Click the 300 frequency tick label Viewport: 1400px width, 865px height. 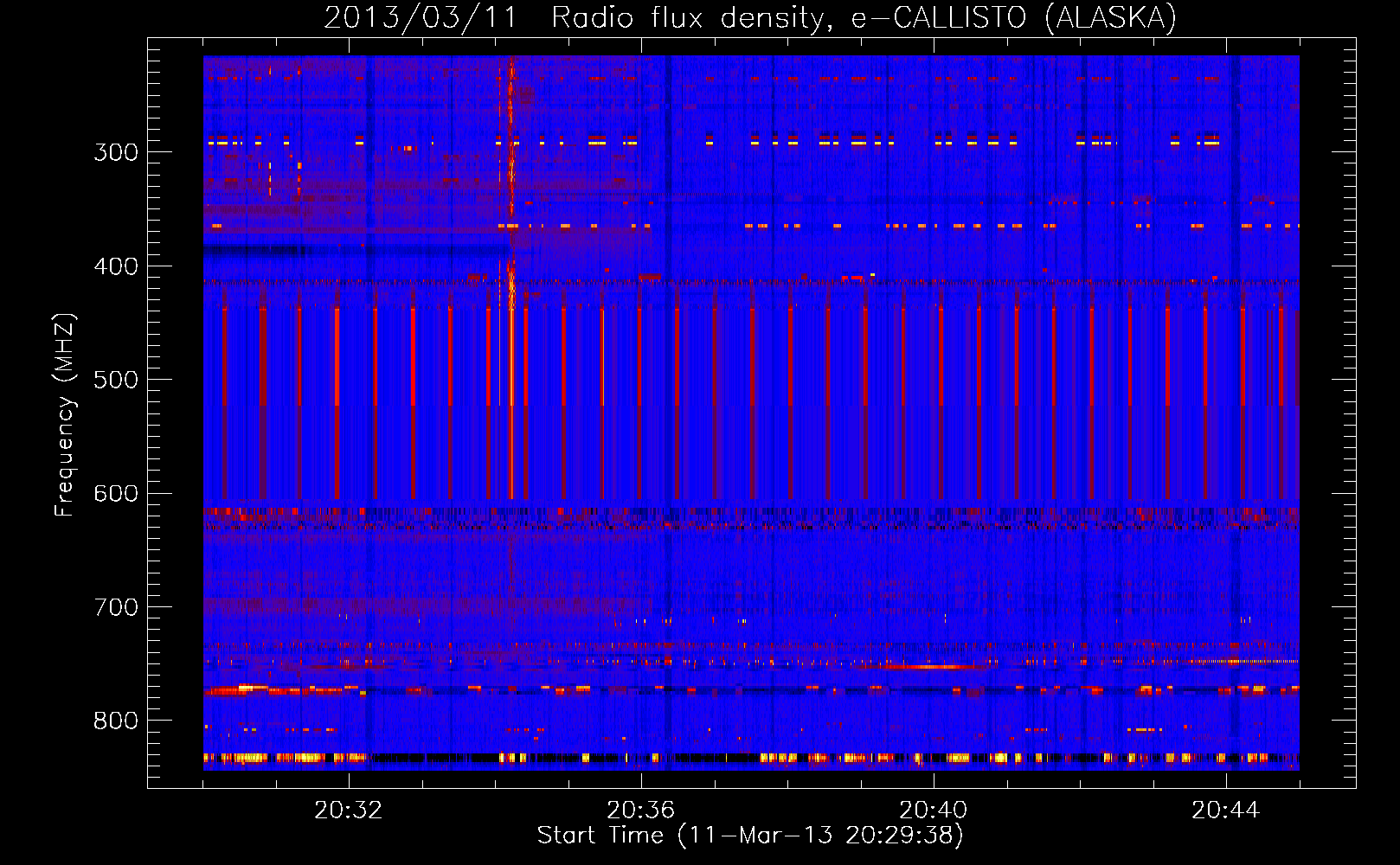[x=116, y=152]
